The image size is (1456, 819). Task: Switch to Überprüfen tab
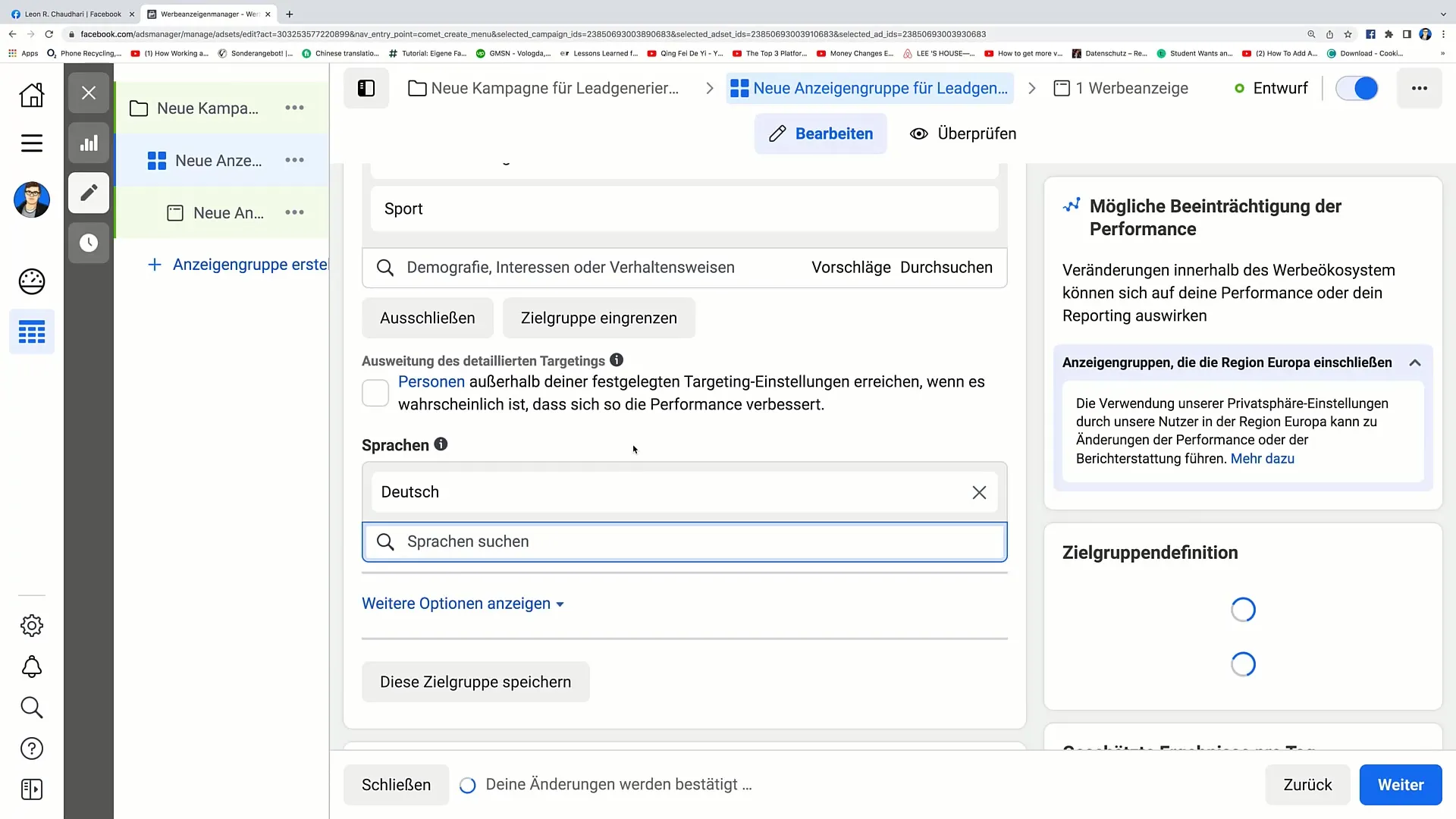point(963,133)
